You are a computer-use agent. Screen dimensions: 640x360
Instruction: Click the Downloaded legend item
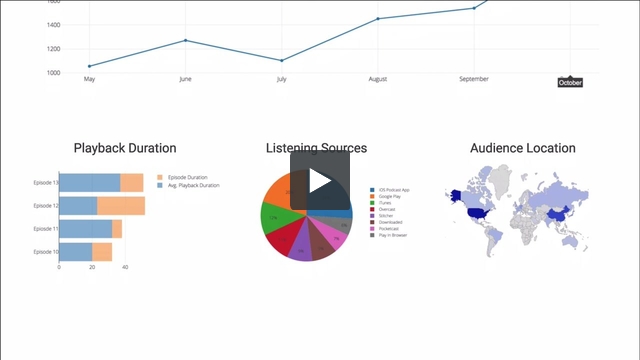coord(386,222)
